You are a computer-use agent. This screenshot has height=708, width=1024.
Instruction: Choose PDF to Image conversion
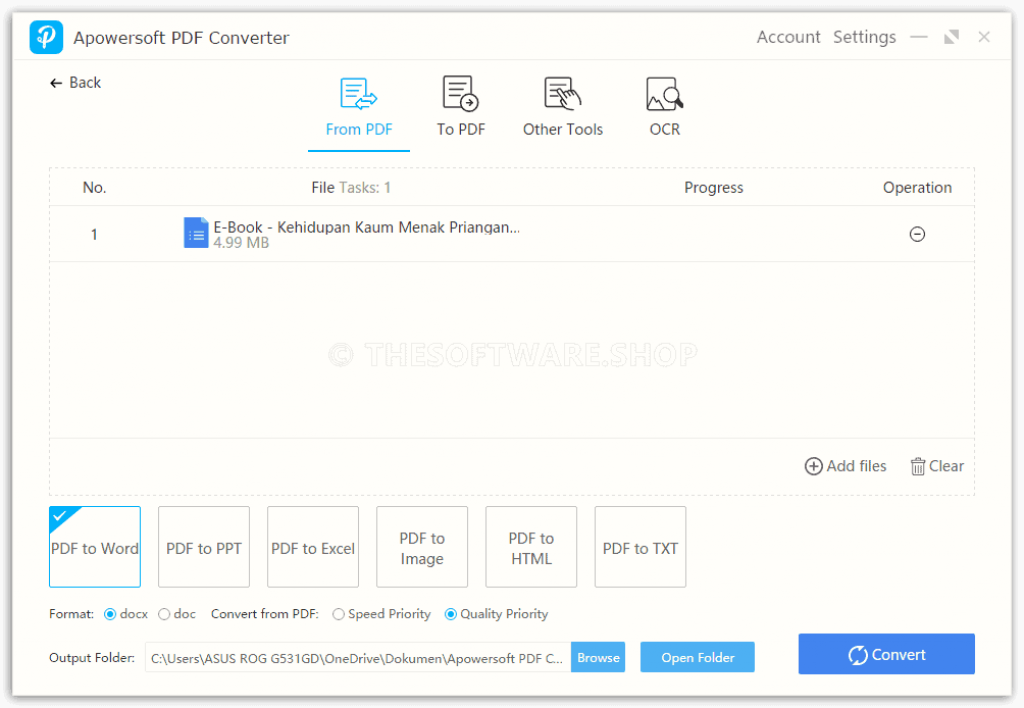pyautogui.click(x=422, y=547)
